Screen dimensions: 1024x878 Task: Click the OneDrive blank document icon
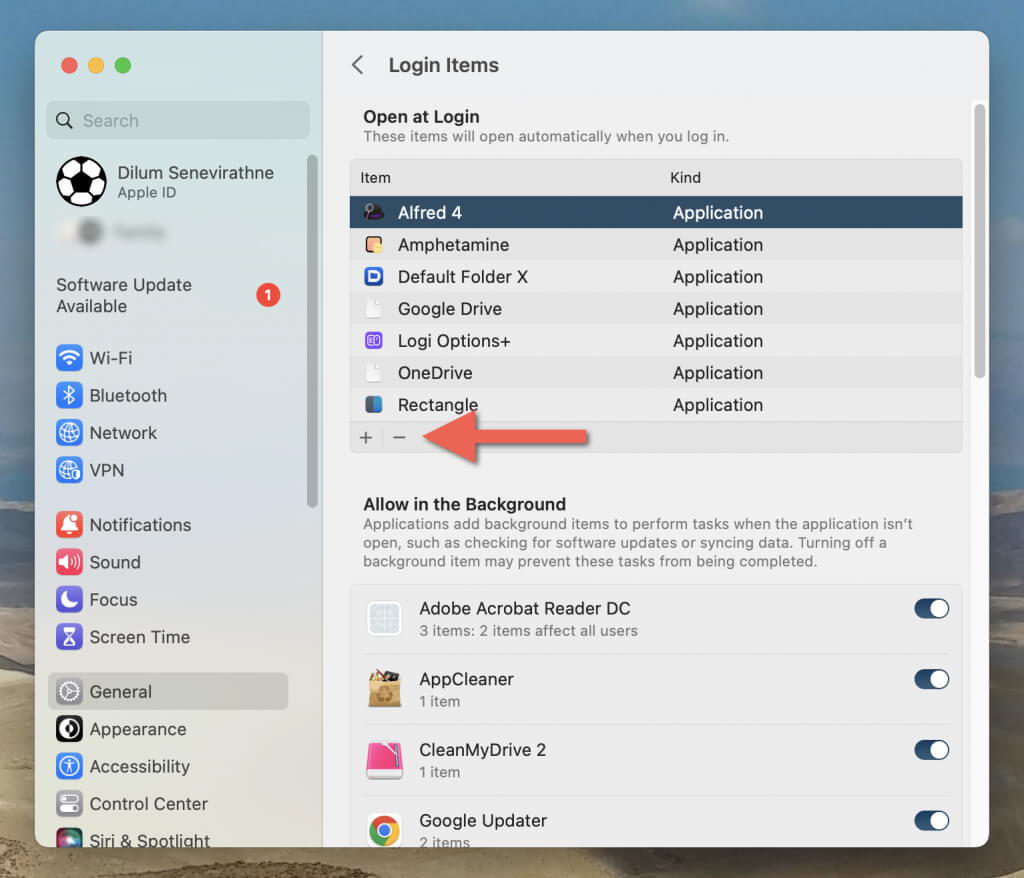pyautogui.click(x=374, y=372)
